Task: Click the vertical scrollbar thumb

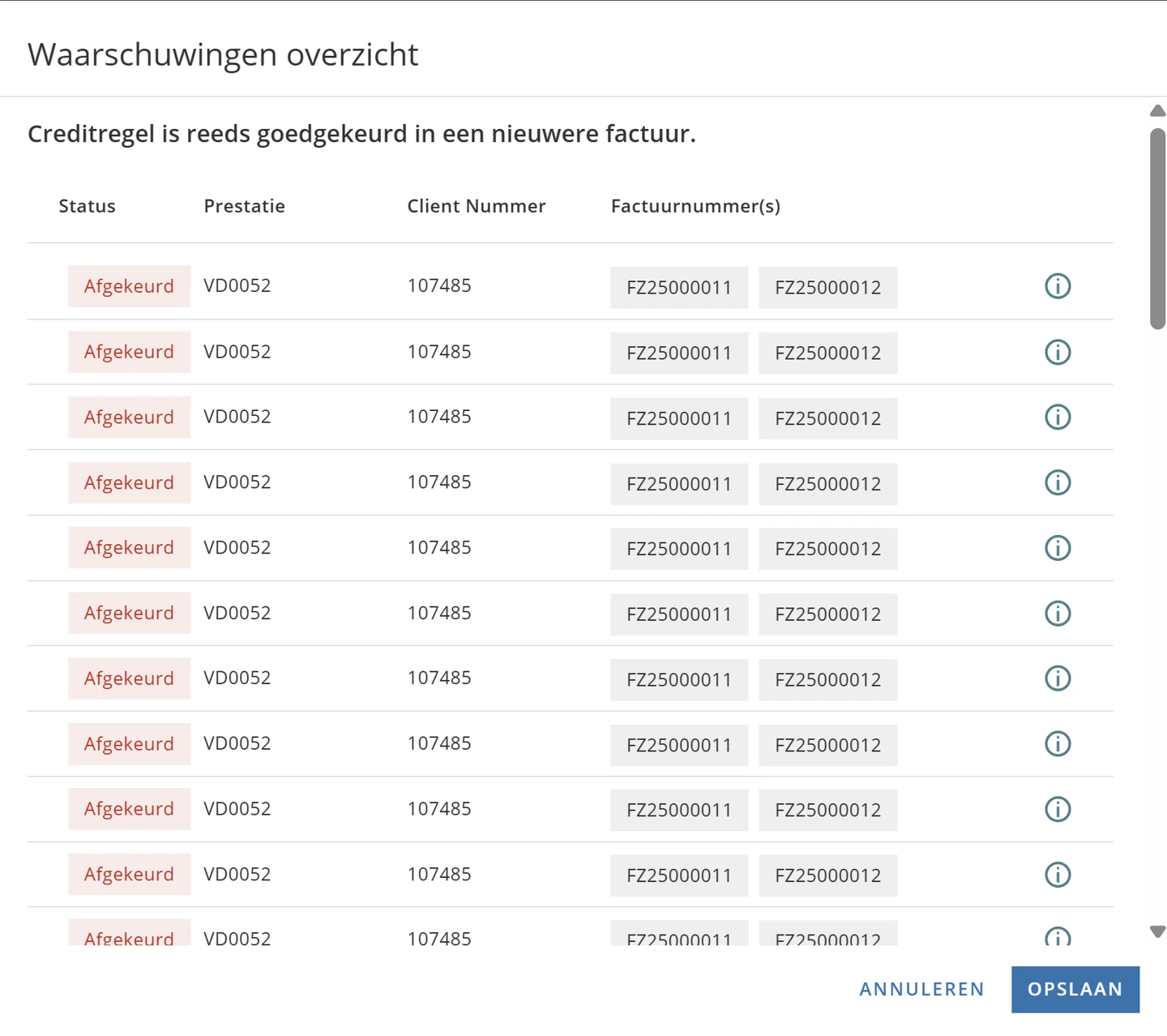Action: pos(1157,229)
